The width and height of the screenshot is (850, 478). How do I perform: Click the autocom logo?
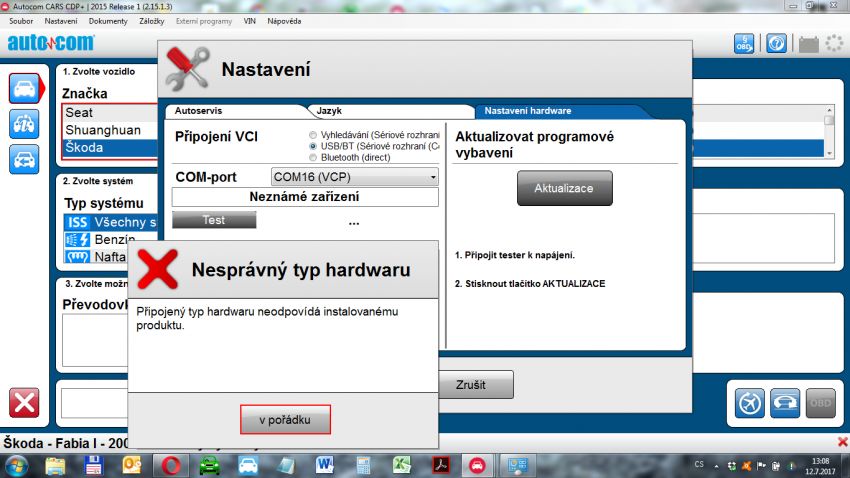tap(50, 43)
